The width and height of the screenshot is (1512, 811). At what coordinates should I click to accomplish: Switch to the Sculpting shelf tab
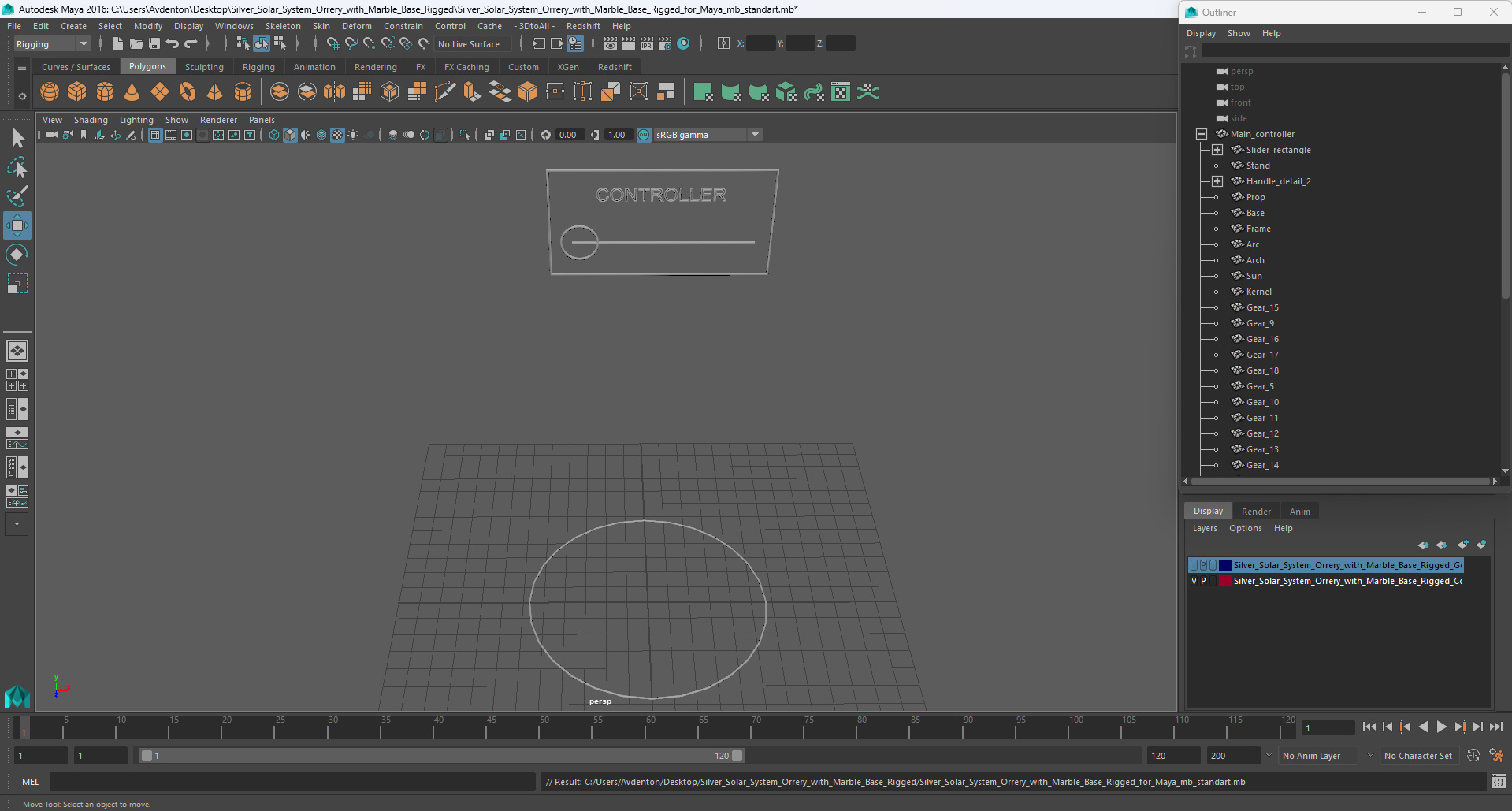click(x=204, y=67)
